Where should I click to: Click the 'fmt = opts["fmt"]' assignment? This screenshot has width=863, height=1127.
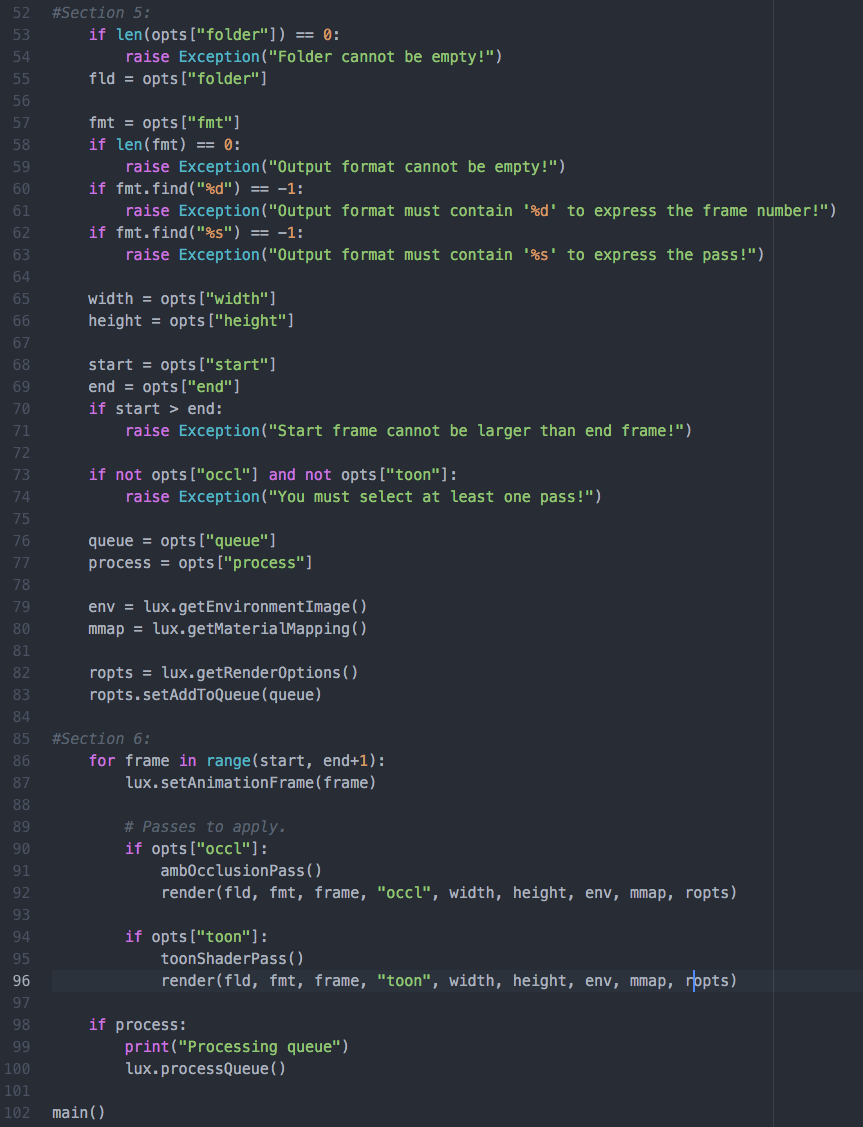(164, 123)
